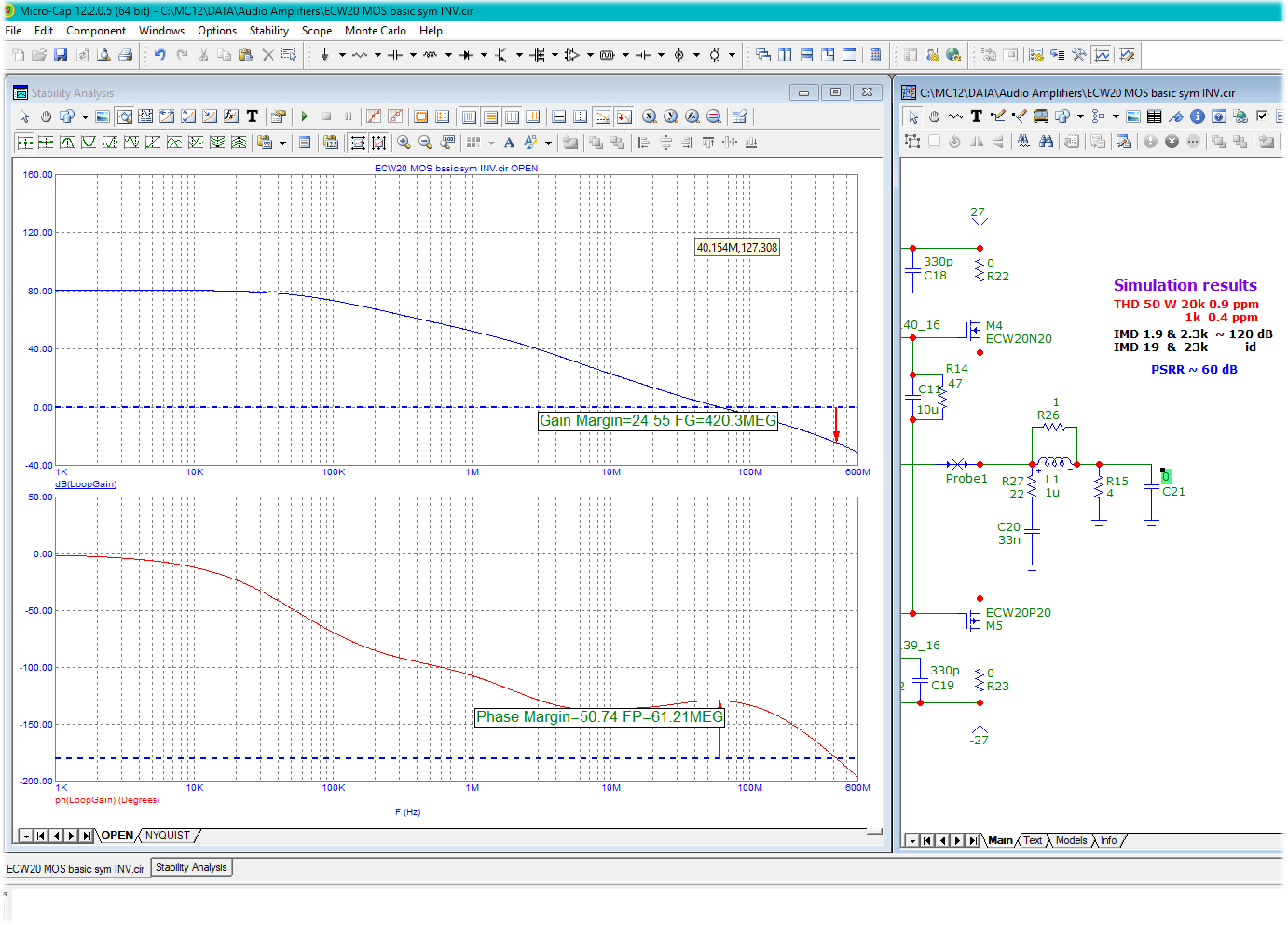
Task: Open dropdown next to Capacitor component
Action: click(x=413, y=55)
